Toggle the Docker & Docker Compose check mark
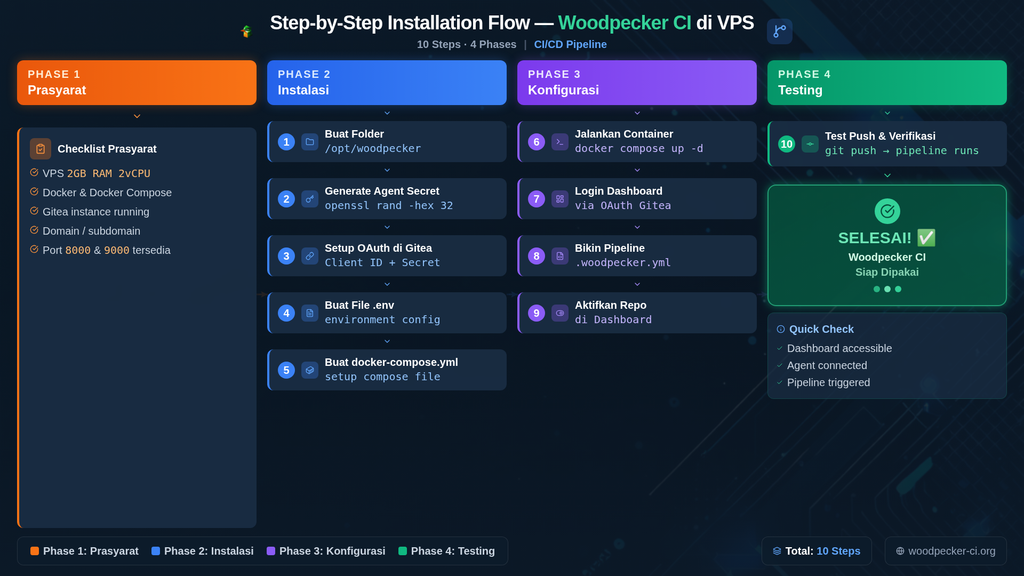The height and width of the screenshot is (576, 1024). coord(34,191)
